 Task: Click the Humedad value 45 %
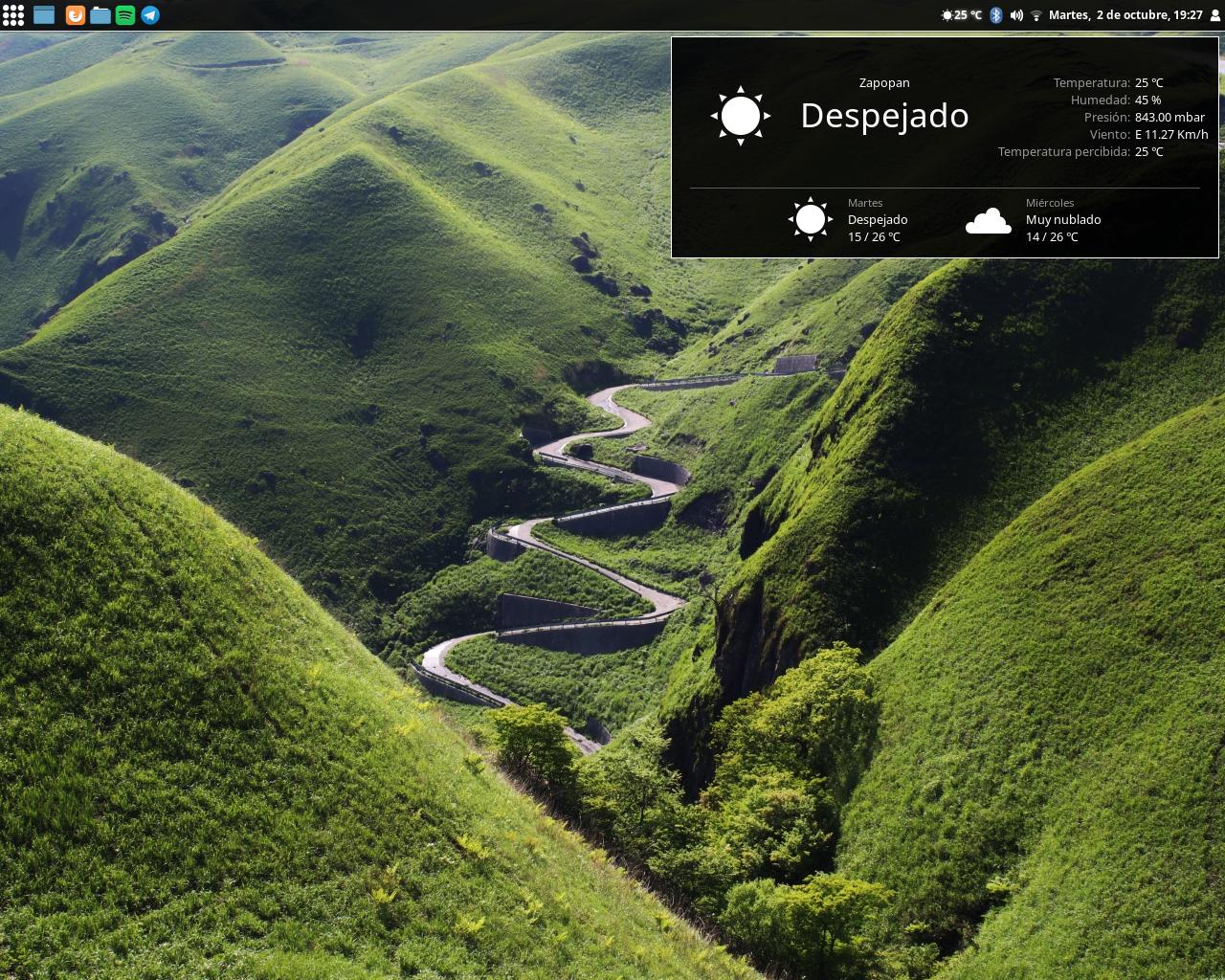[1147, 100]
